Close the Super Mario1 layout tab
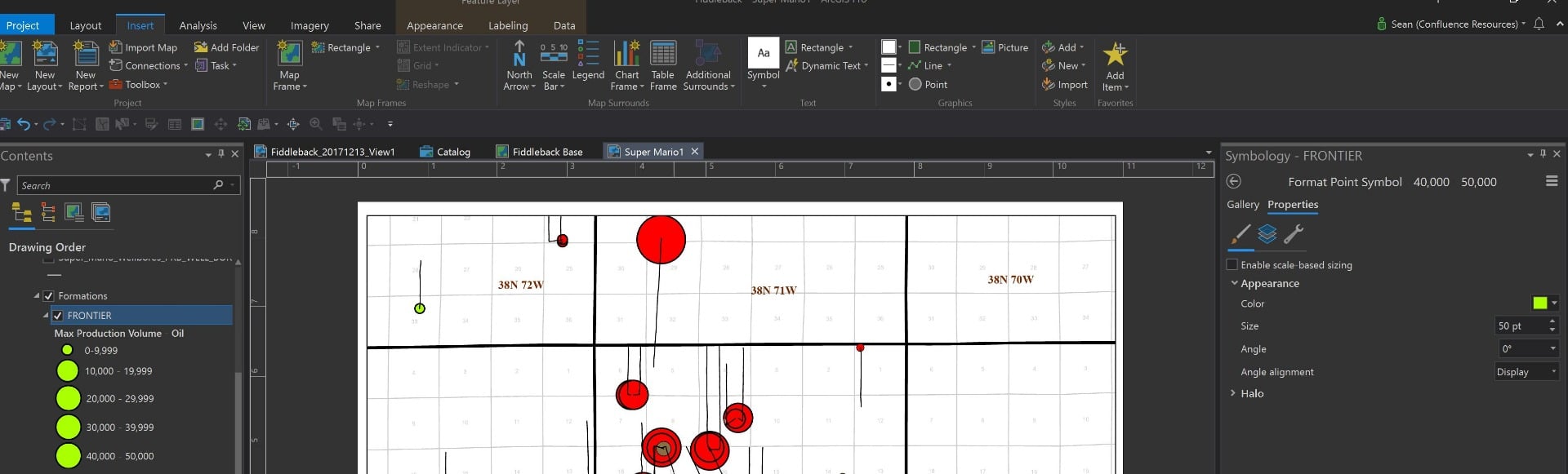This screenshot has width=1568, height=474. [695, 152]
